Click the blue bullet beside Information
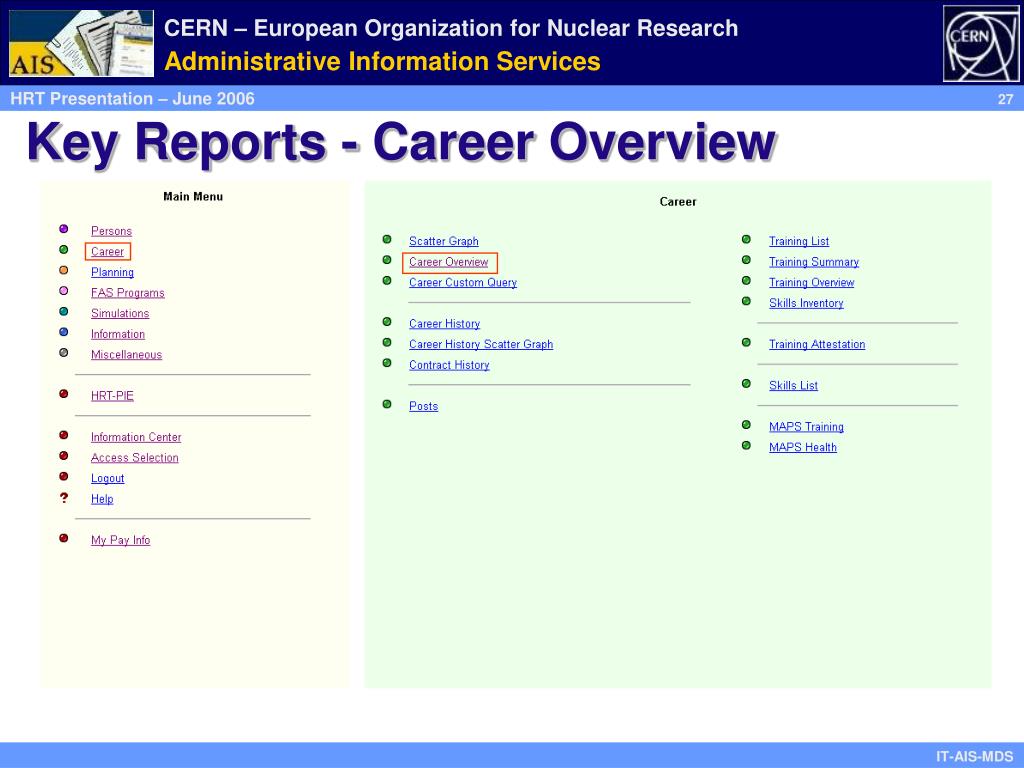This screenshot has width=1024, height=768. 63,332
